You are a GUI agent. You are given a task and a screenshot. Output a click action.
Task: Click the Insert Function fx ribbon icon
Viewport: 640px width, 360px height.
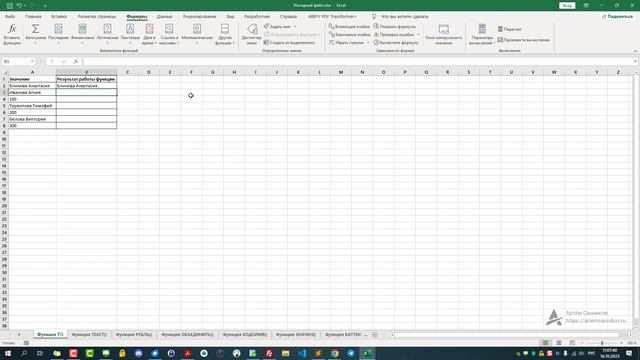pyautogui.click(x=12, y=29)
